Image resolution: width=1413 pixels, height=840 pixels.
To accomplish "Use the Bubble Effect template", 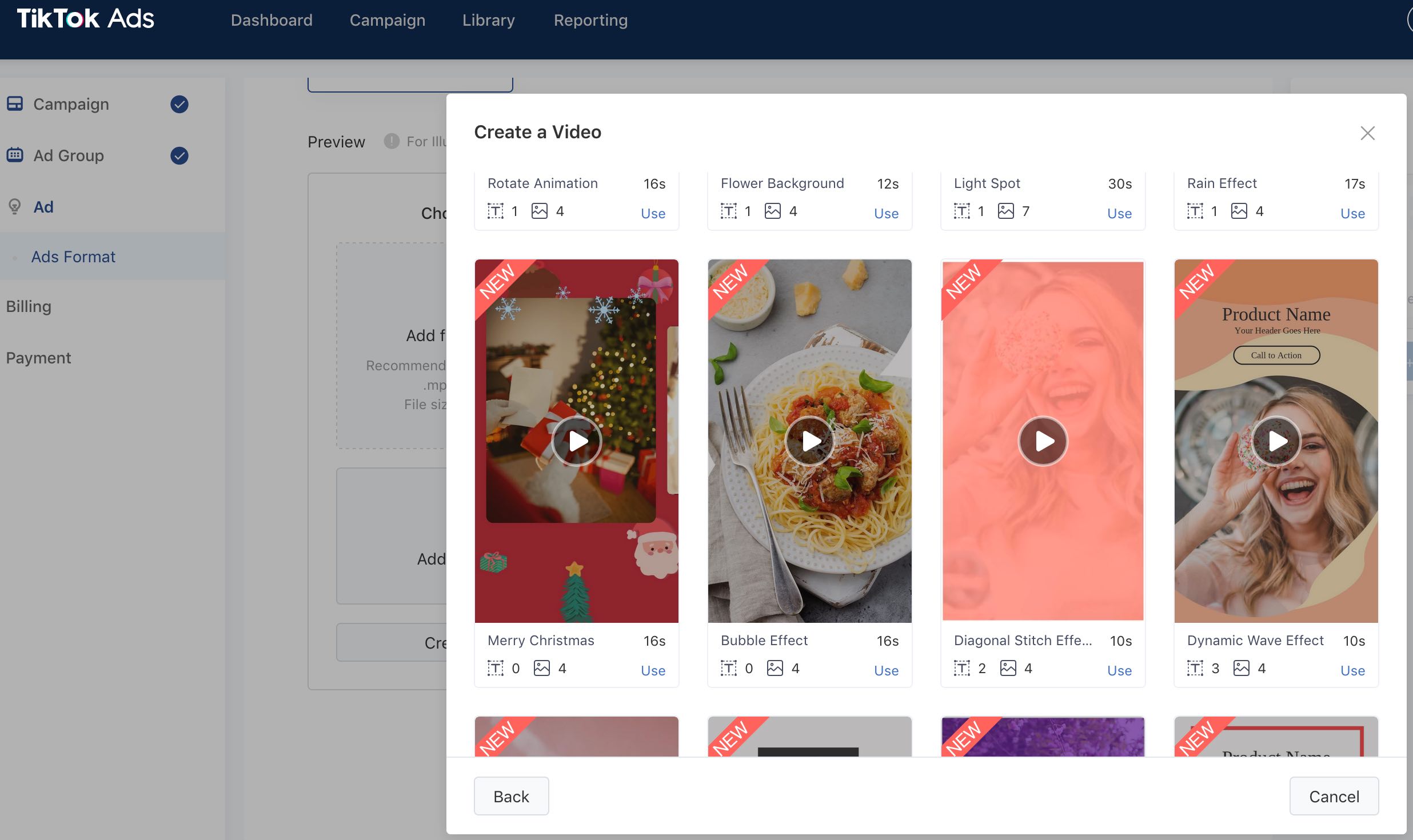I will (x=886, y=671).
